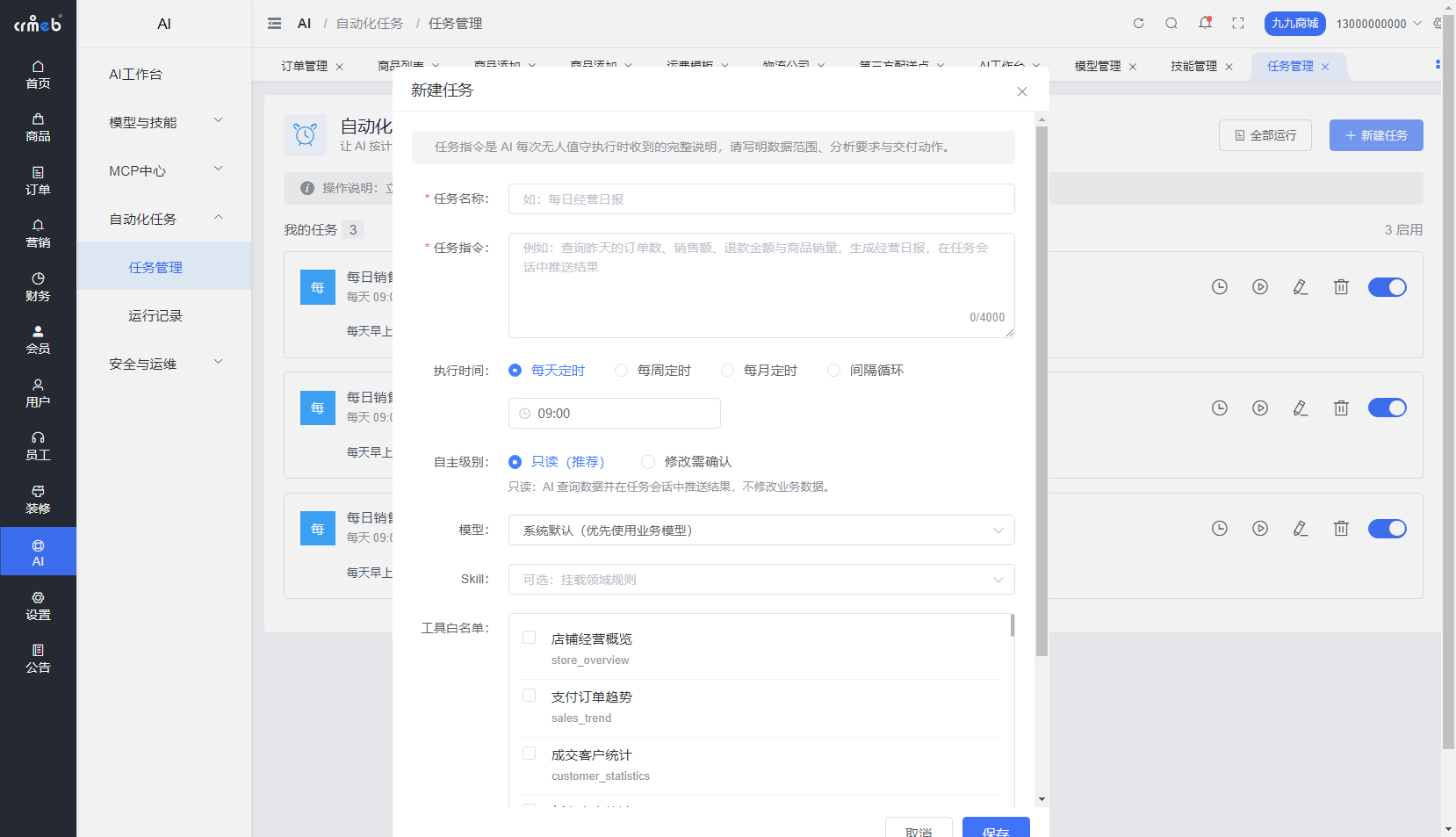This screenshot has width=1456, height=837.
Task: Select the 修改需确认 autonomy radio option
Action: (687, 462)
